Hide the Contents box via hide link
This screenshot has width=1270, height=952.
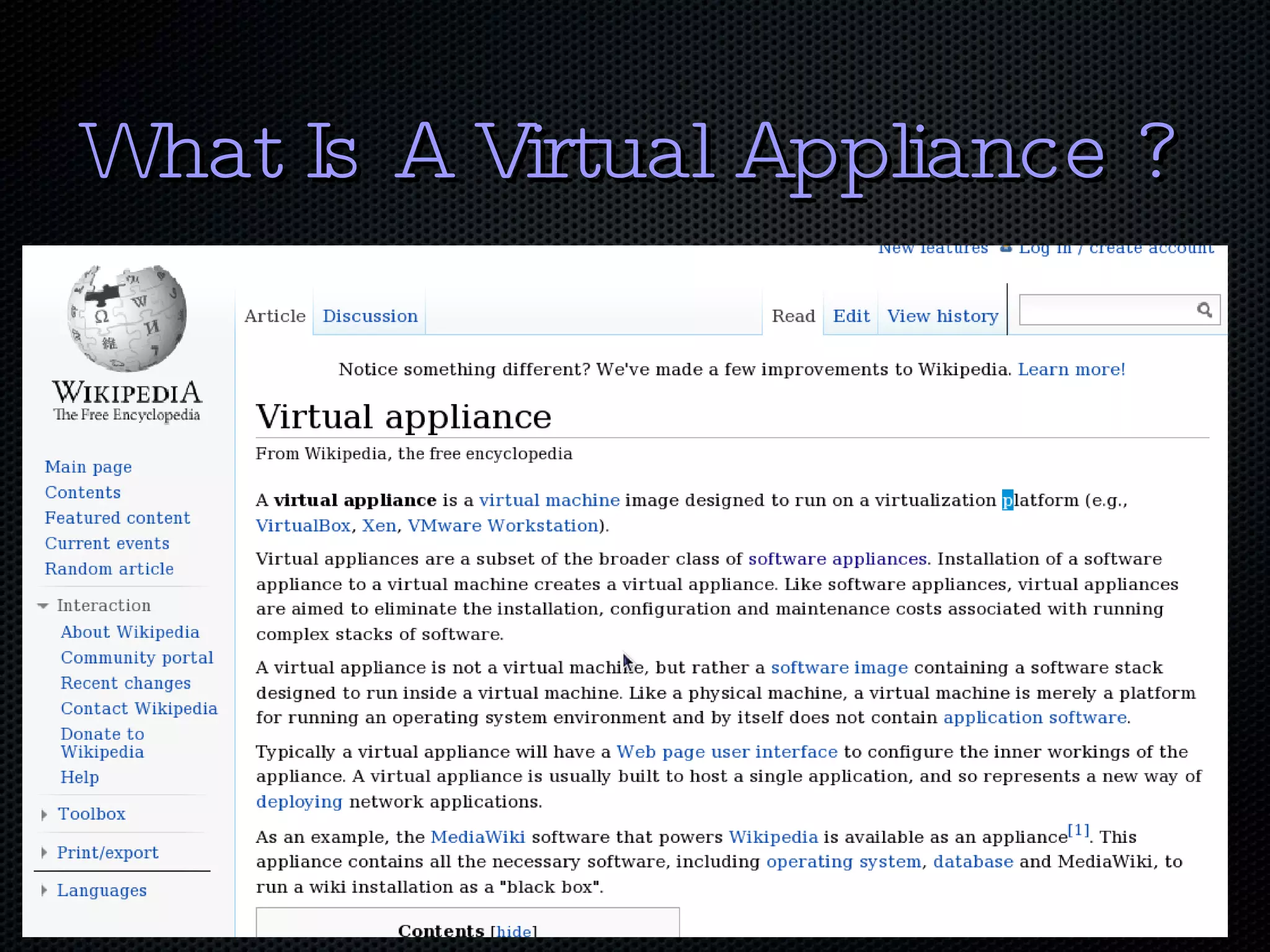pos(513,931)
